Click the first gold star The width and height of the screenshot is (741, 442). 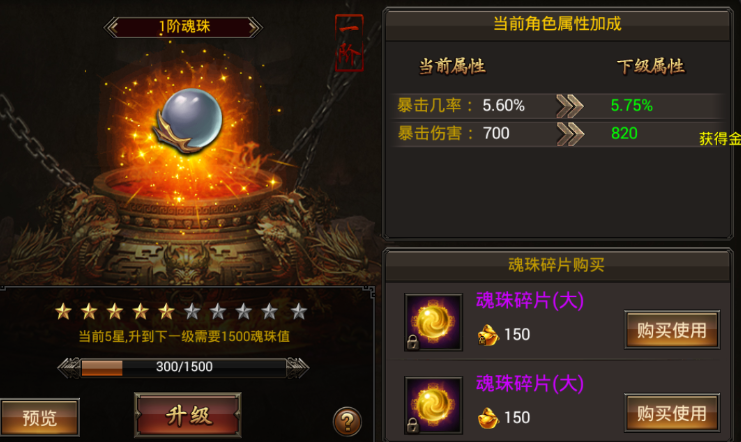click(x=63, y=312)
